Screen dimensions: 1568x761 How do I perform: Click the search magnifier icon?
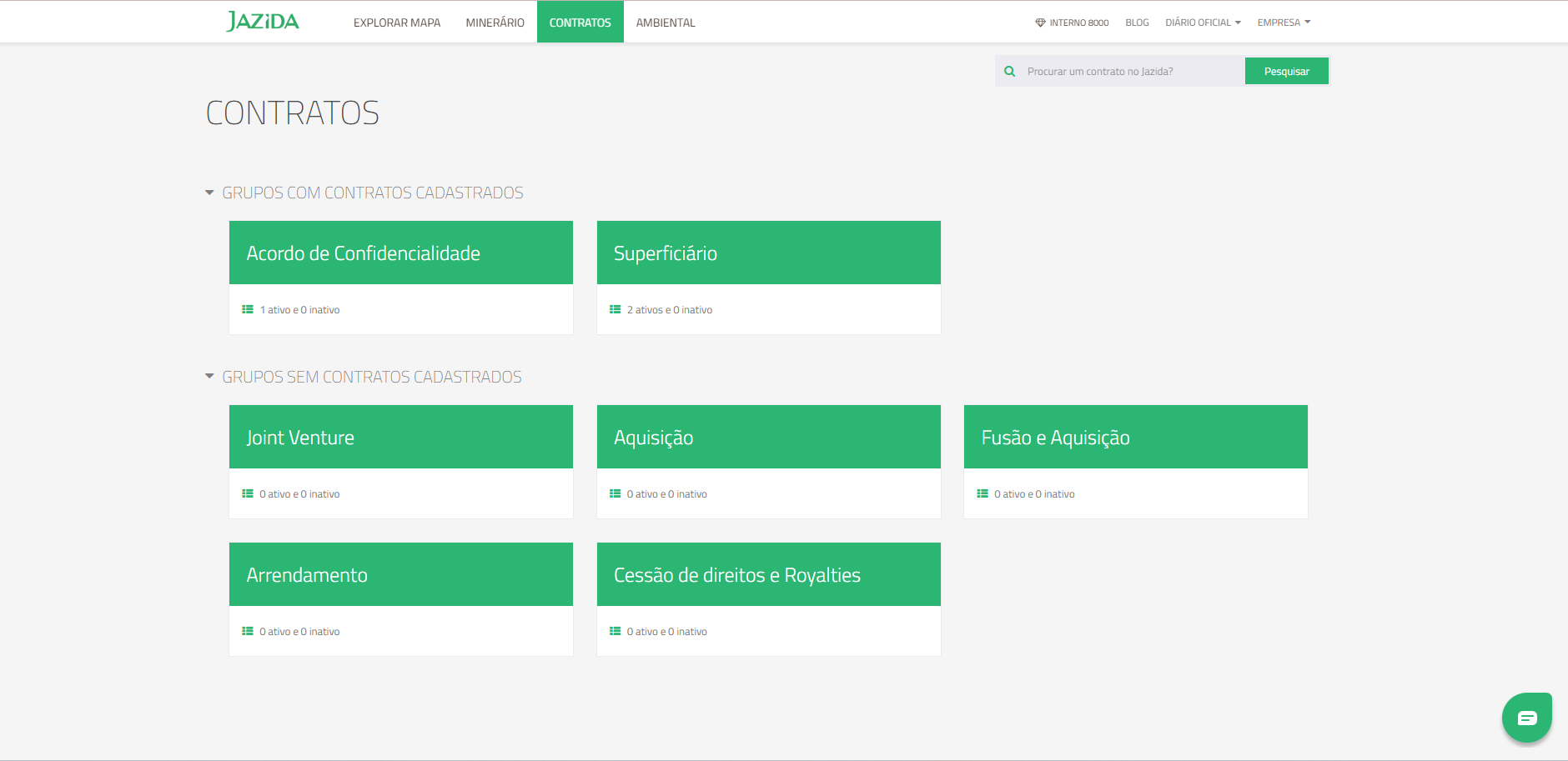point(1009,72)
